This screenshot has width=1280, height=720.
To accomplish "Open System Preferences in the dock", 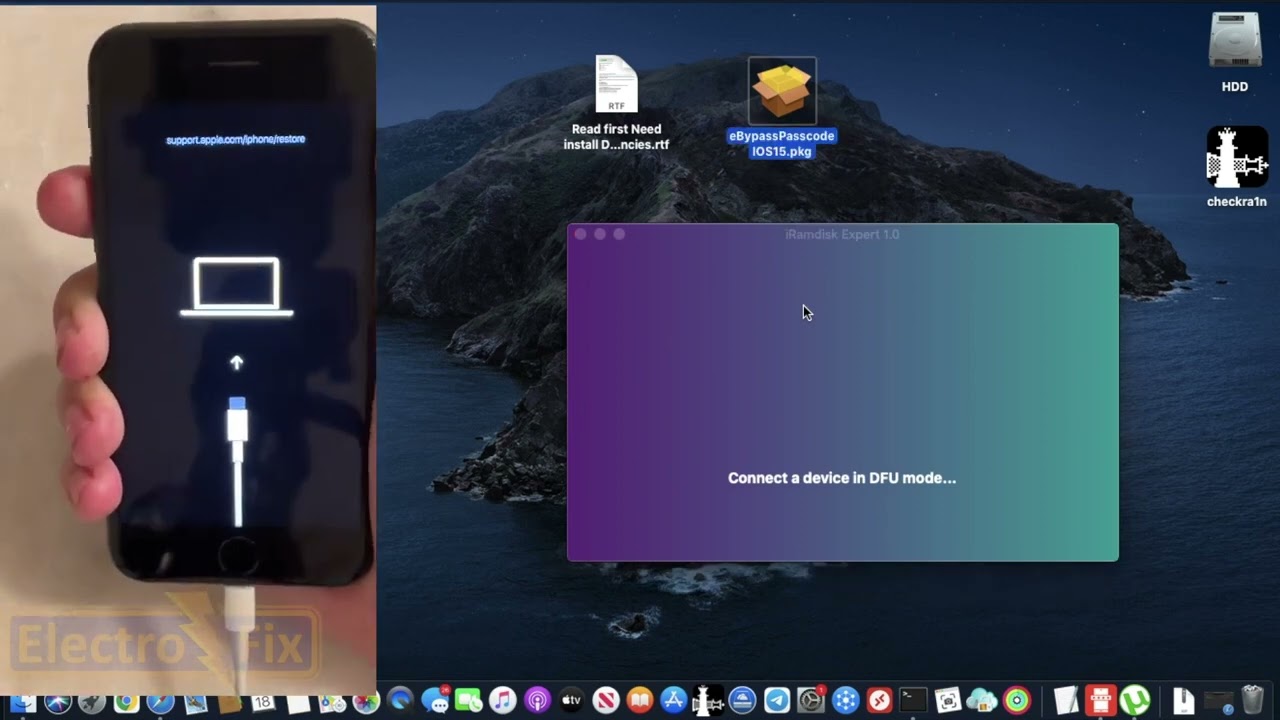I will (x=811, y=701).
